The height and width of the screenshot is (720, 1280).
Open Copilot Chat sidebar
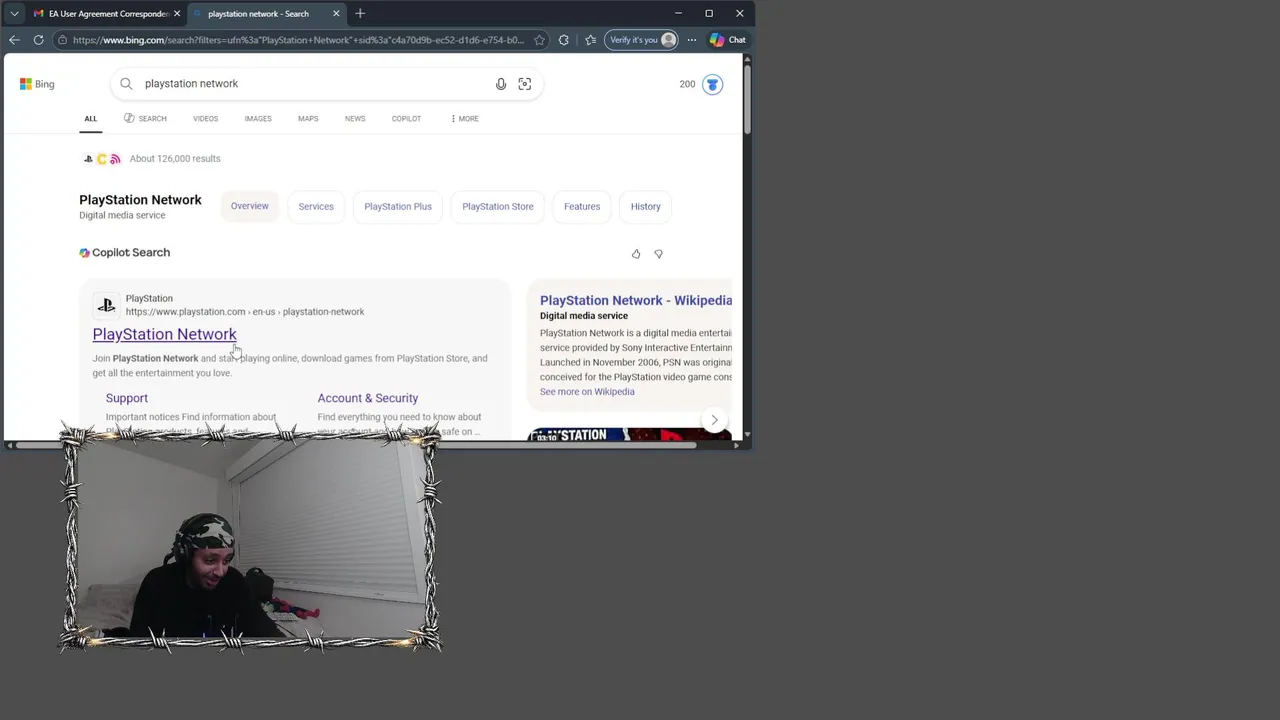pos(728,40)
